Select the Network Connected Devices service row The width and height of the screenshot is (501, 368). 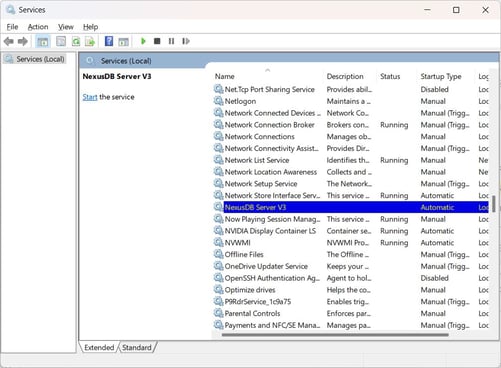pos(351,113)
